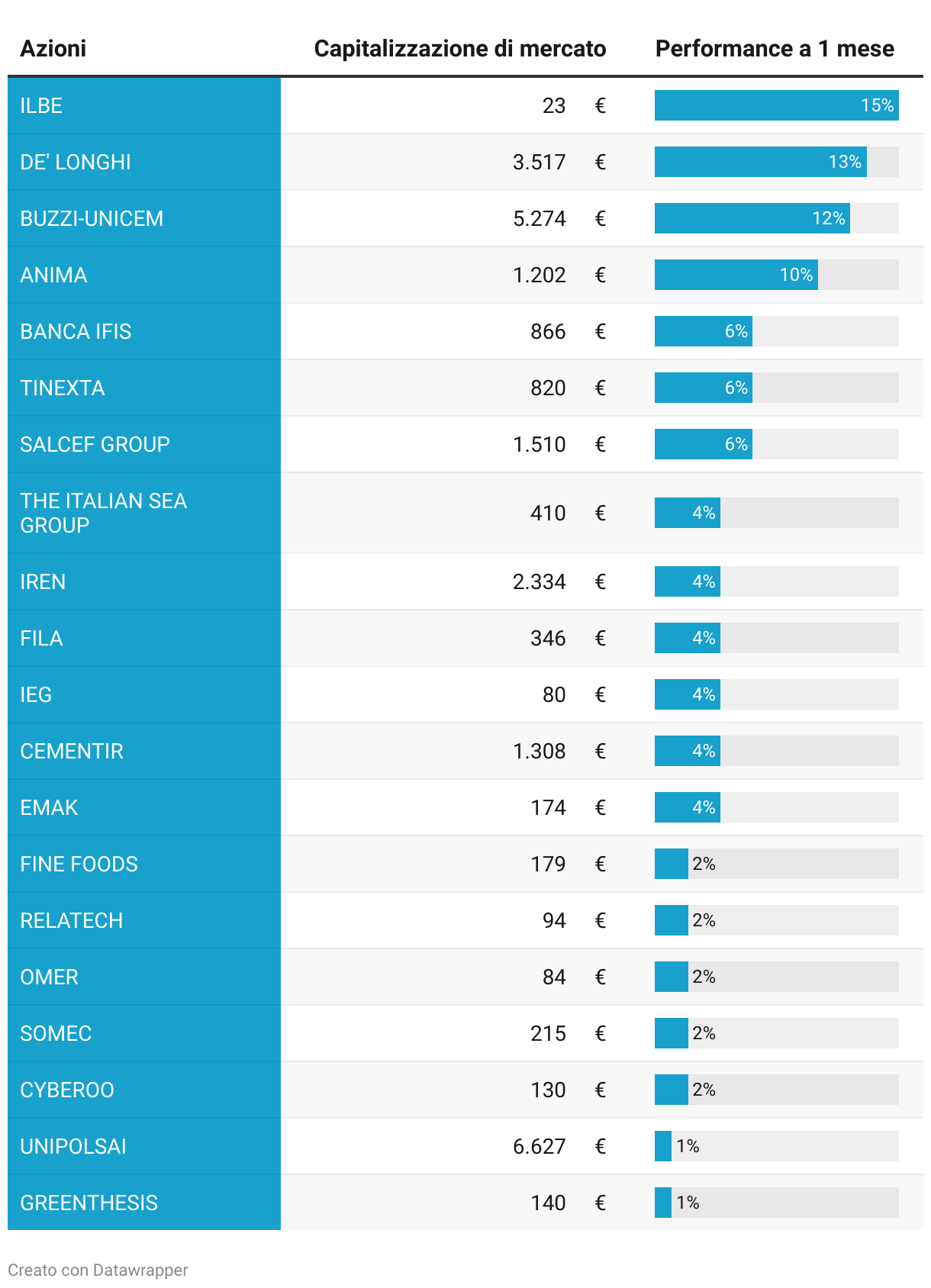Click UNIPOLSAI market cap value 6.627
The image size is (931, 1288).
tap(540, 1146)
